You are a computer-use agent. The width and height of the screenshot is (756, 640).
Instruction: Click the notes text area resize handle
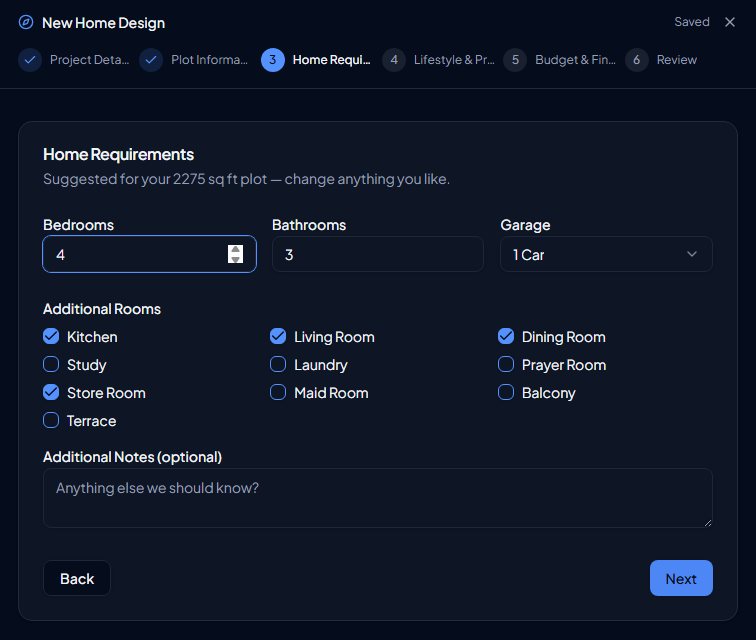click(707, 523)
